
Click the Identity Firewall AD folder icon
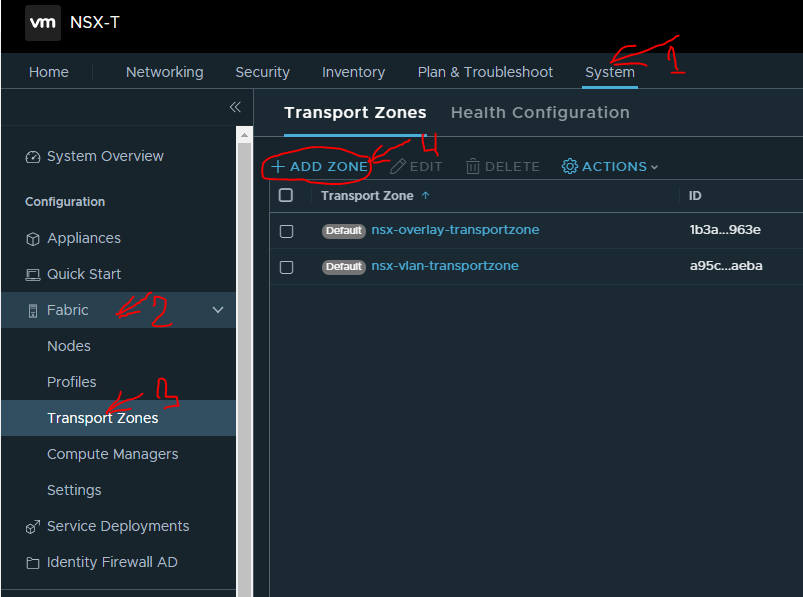click(x=33, y=563)
